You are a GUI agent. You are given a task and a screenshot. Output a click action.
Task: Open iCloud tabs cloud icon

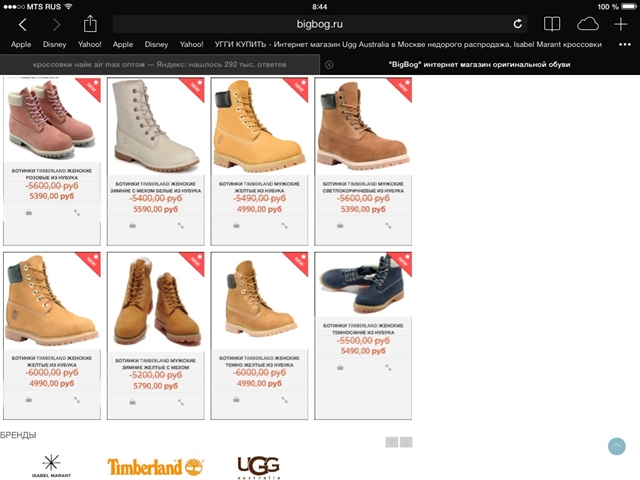click(x=588, y=24)
